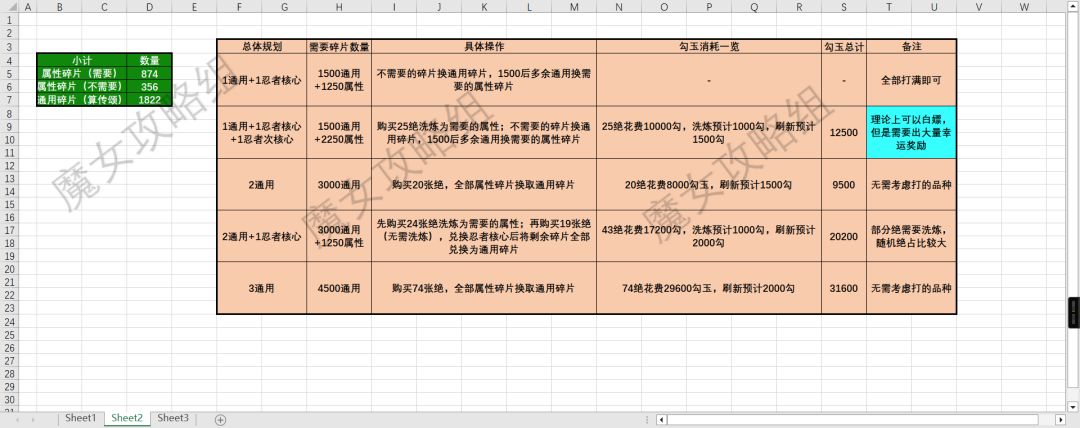Viewport: 1080px width, 428px height.
Task: Select the '全部打满即可' remark cell
Action: (x=911, y=80)
